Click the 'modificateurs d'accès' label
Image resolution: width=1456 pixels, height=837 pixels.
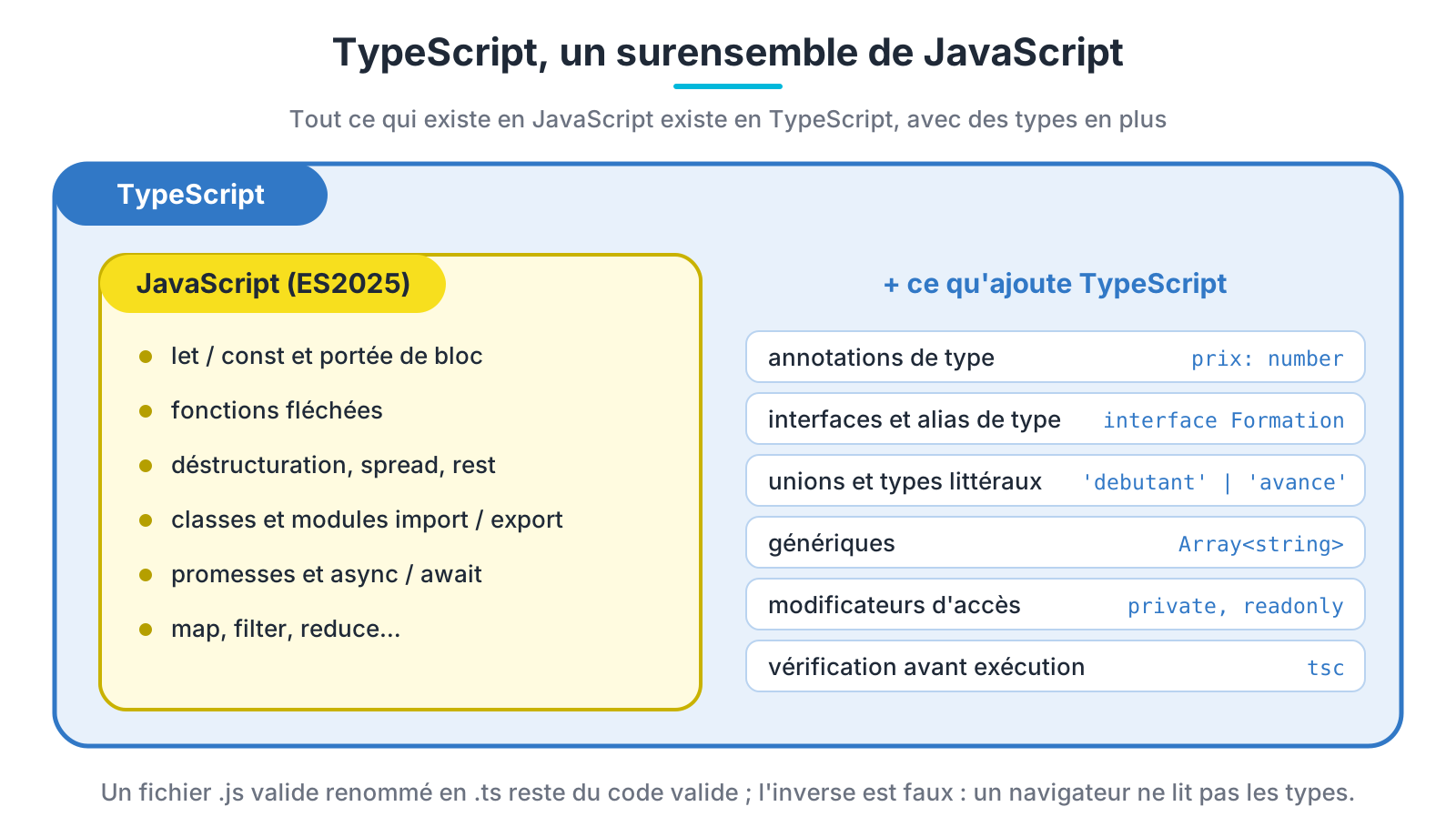click(895, 605)
